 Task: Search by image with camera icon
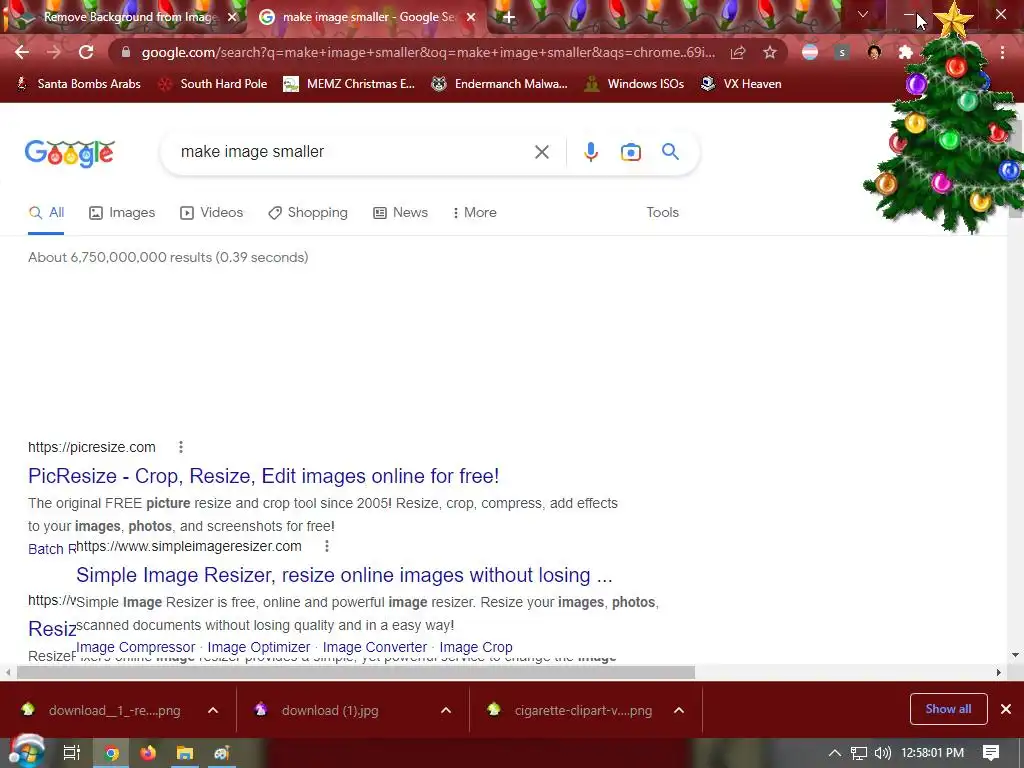pos(630,152)
